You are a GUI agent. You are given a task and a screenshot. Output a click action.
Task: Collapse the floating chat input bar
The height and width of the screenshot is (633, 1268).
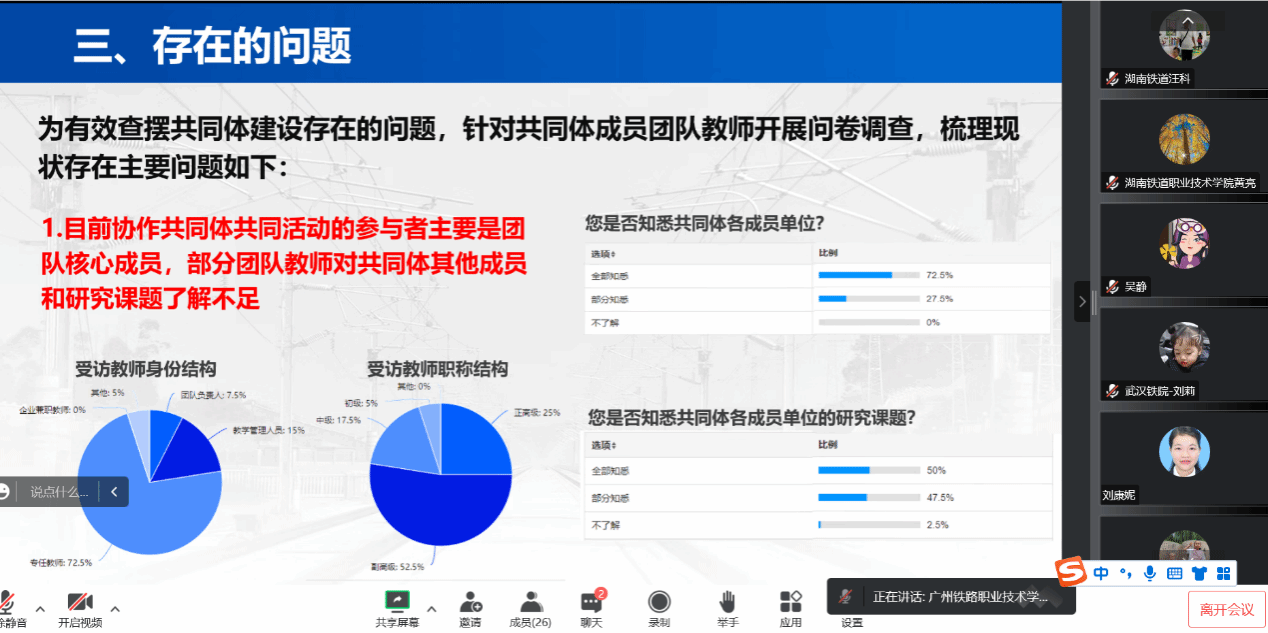point(114,491)
